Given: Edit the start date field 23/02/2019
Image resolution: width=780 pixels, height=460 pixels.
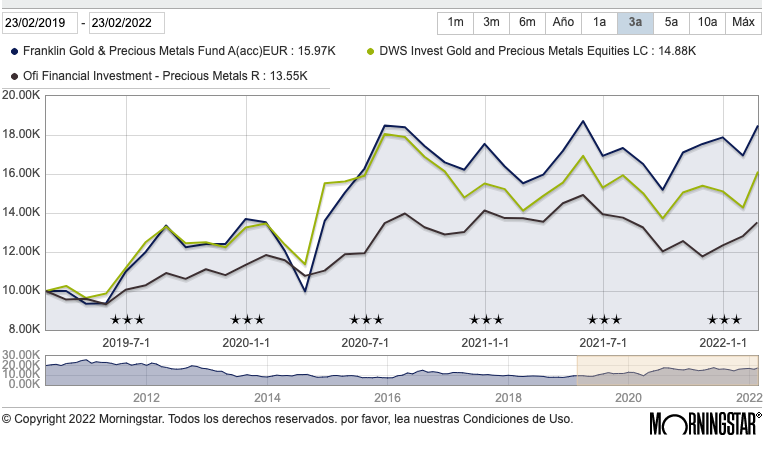Looking at the screenshot, I should pos(40,23).
